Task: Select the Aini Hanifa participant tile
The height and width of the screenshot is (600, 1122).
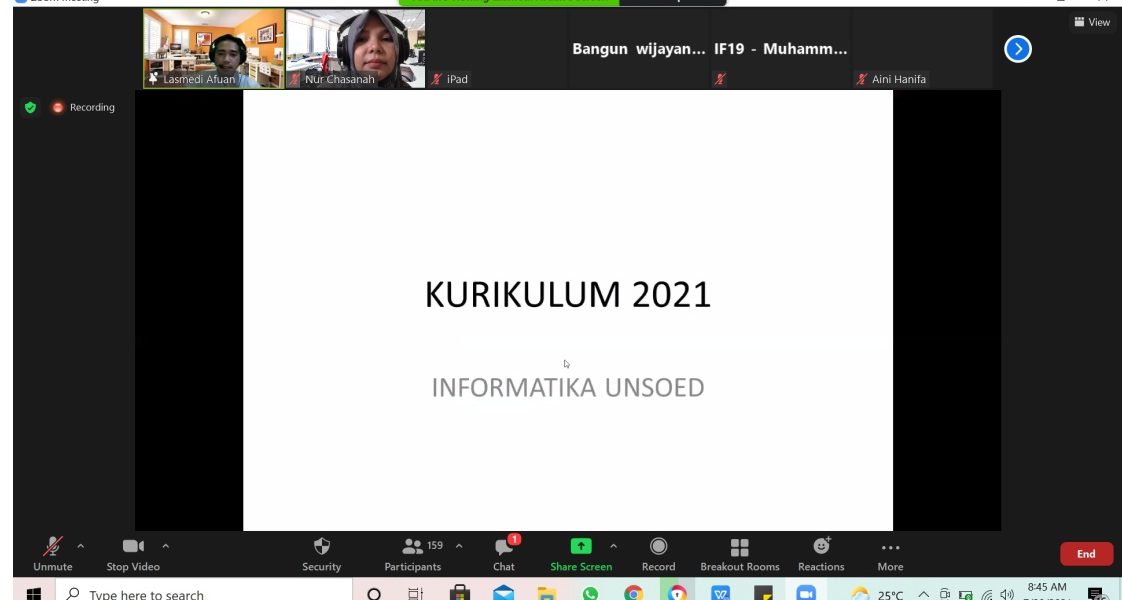Action: pyautogui.click(x=922, y=49)
